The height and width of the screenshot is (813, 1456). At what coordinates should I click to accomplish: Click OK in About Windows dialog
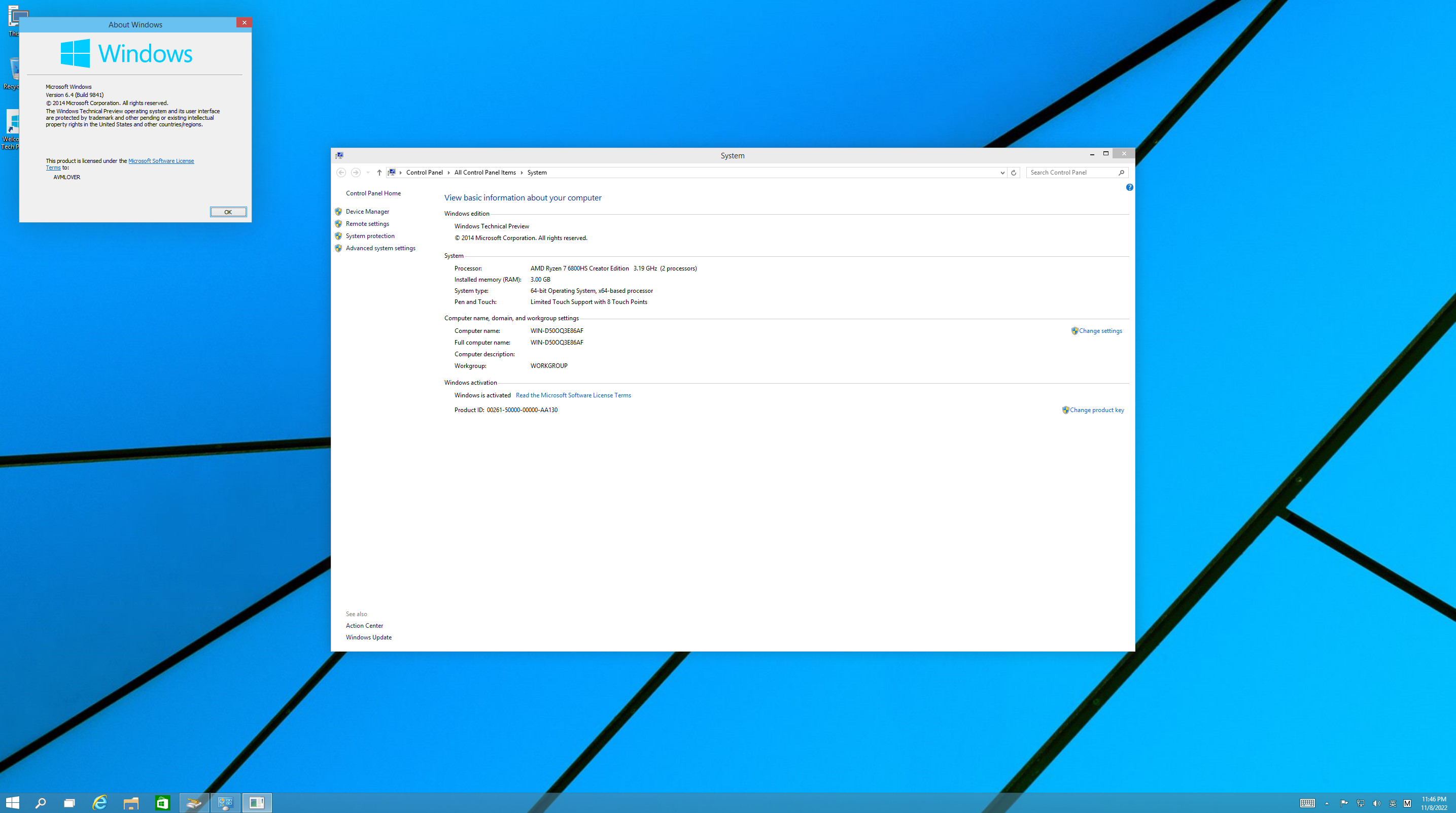pyautogui.click(x=228, y=212)
